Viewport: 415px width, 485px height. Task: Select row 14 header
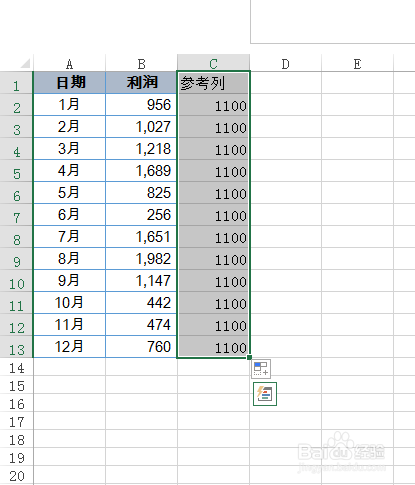16,367
